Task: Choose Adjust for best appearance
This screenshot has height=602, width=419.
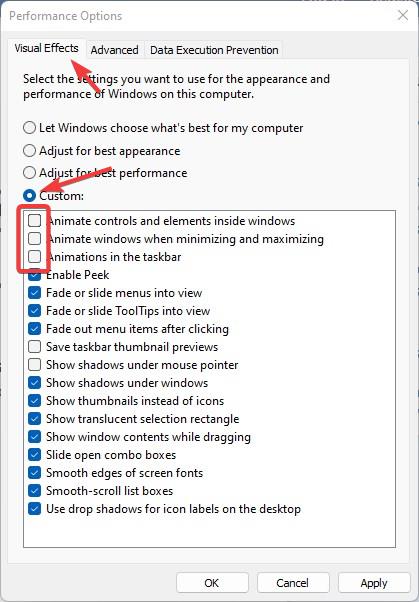Action: tap(30, 150)
